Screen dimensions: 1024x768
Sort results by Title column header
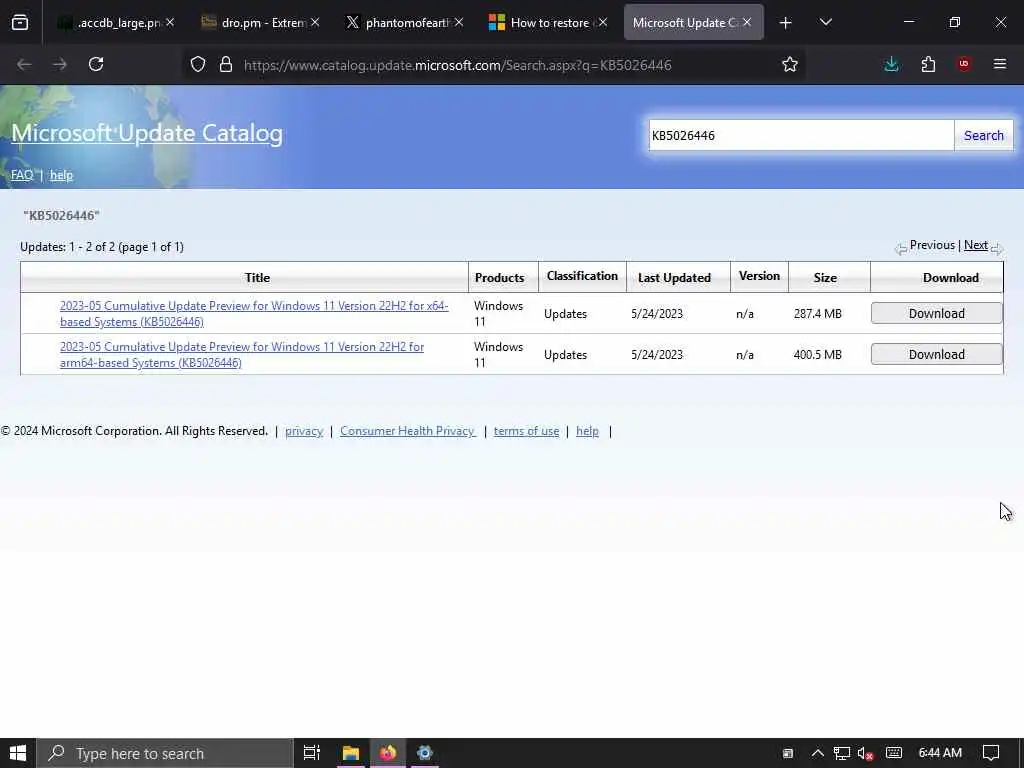point(257,278)
